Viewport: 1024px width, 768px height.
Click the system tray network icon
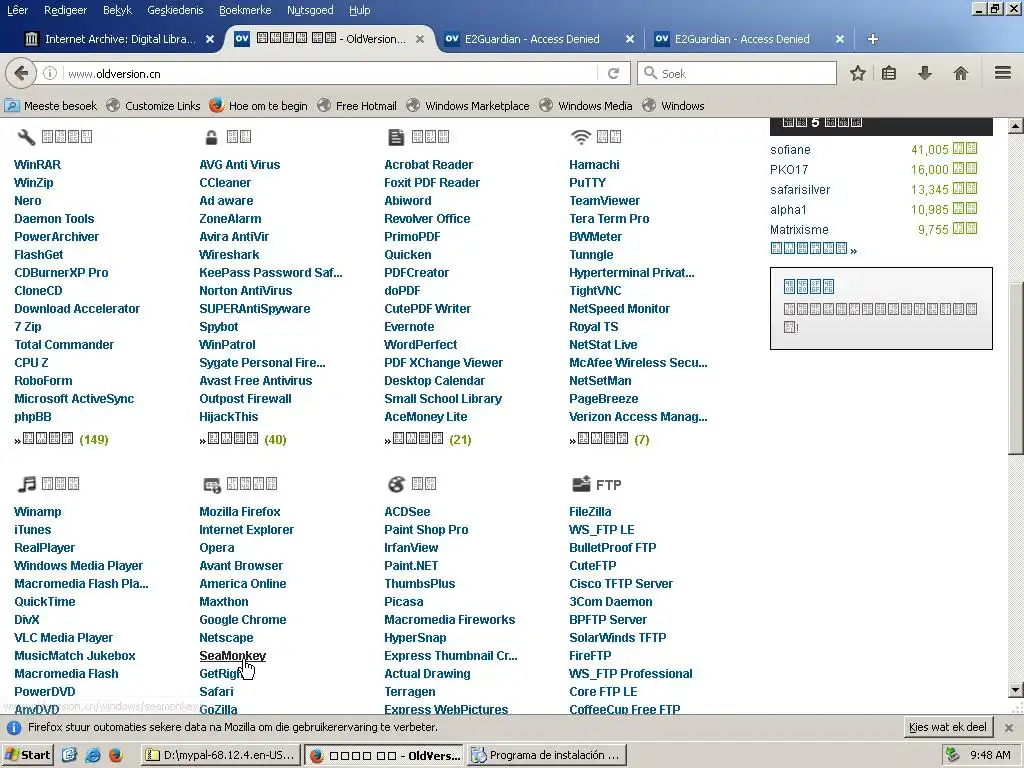[x=953, y=755]
